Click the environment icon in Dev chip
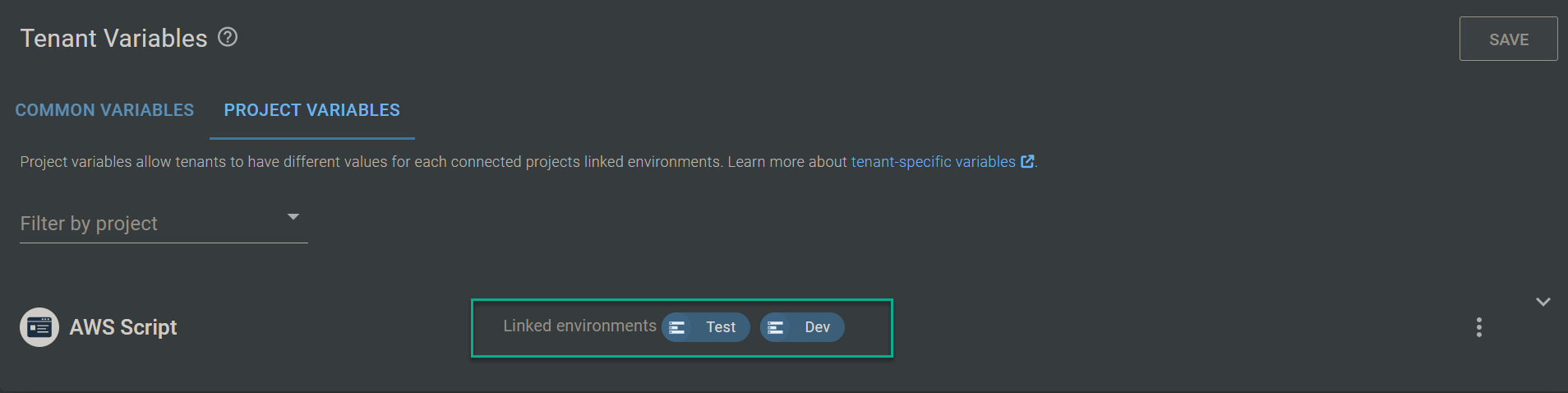This screenshot has width=1568, height=393. pyautogui.click(x=776, y=327)
